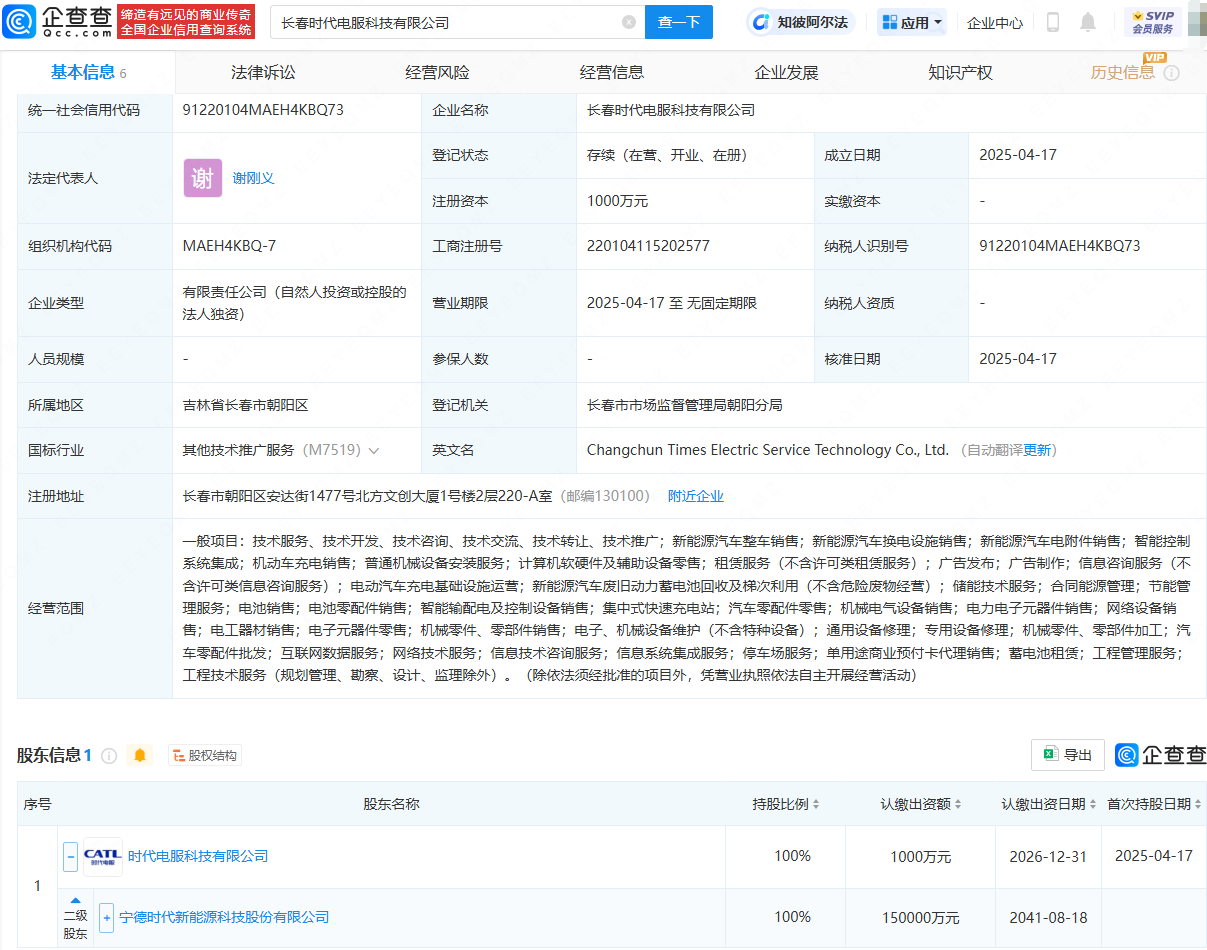Click the 知彼阿尔法 logo button
The width and height of the screenshot is (1207, 950).
coord(800,22)
